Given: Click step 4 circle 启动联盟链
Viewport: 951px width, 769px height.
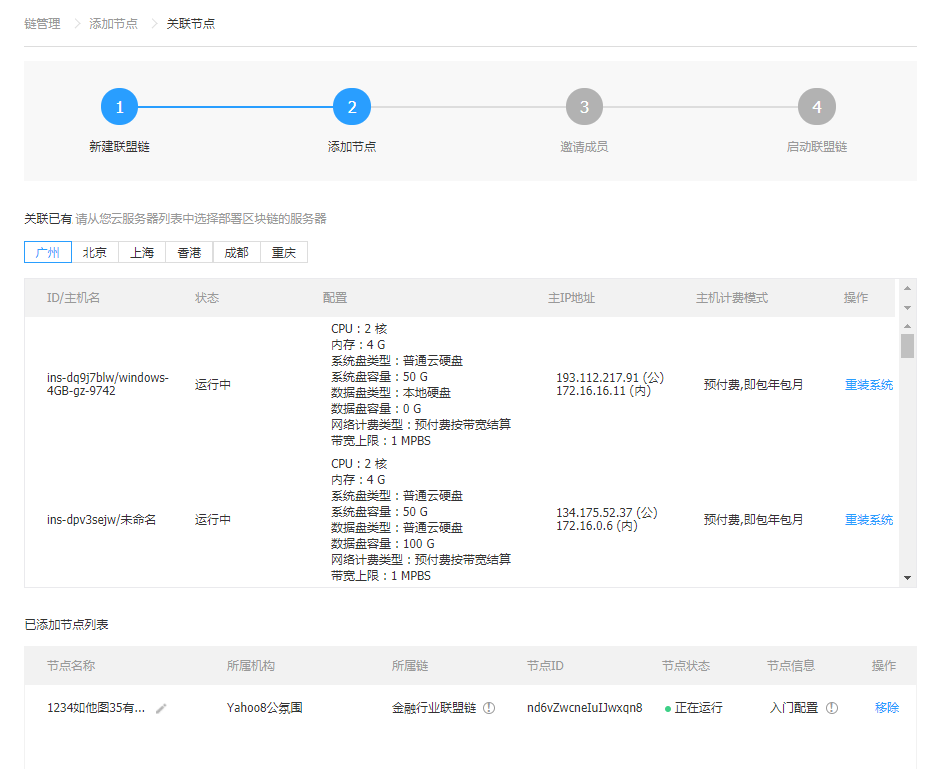Looking at the screenshot, I should pos(816,107).
